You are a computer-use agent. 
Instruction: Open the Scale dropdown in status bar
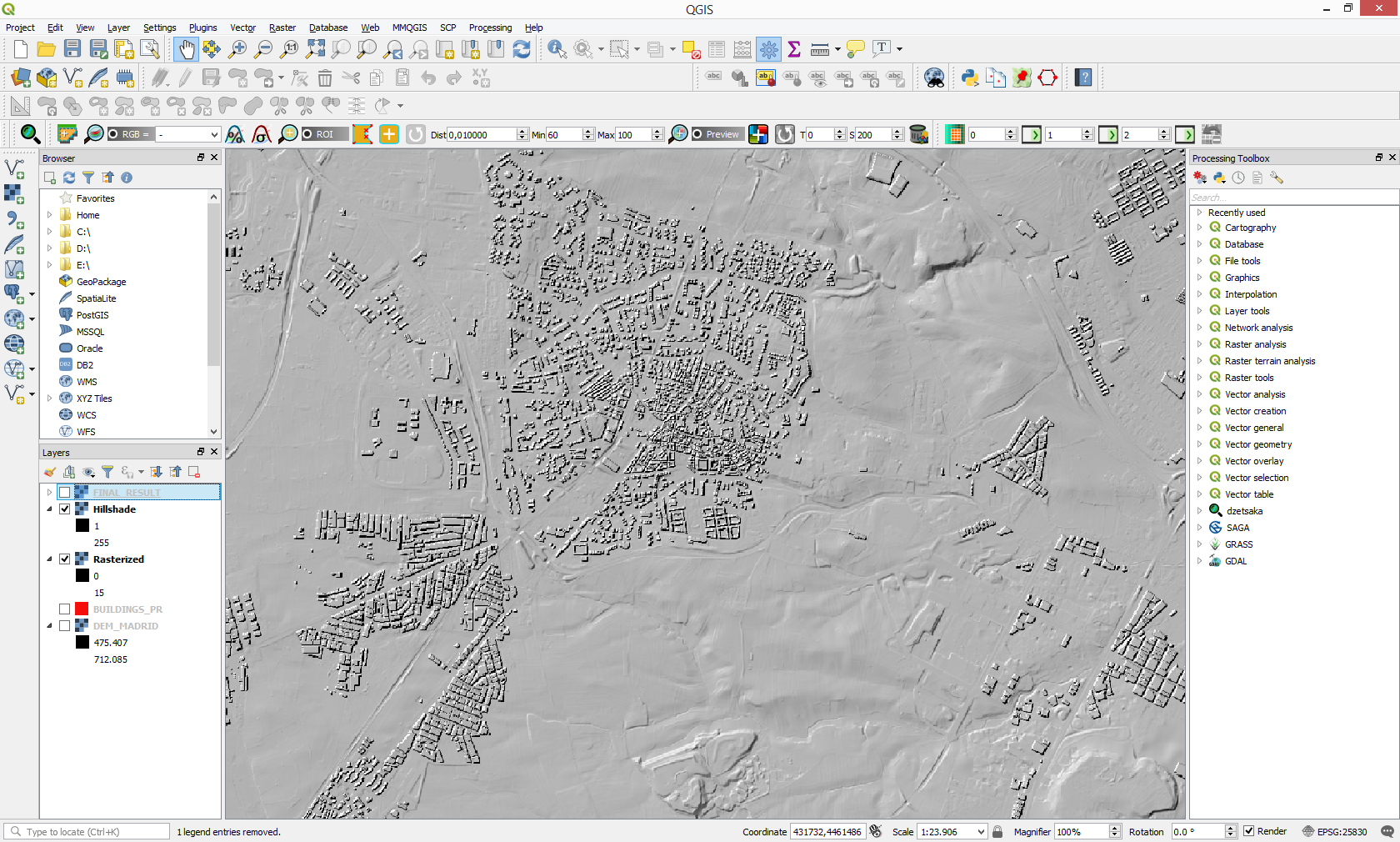981,832
